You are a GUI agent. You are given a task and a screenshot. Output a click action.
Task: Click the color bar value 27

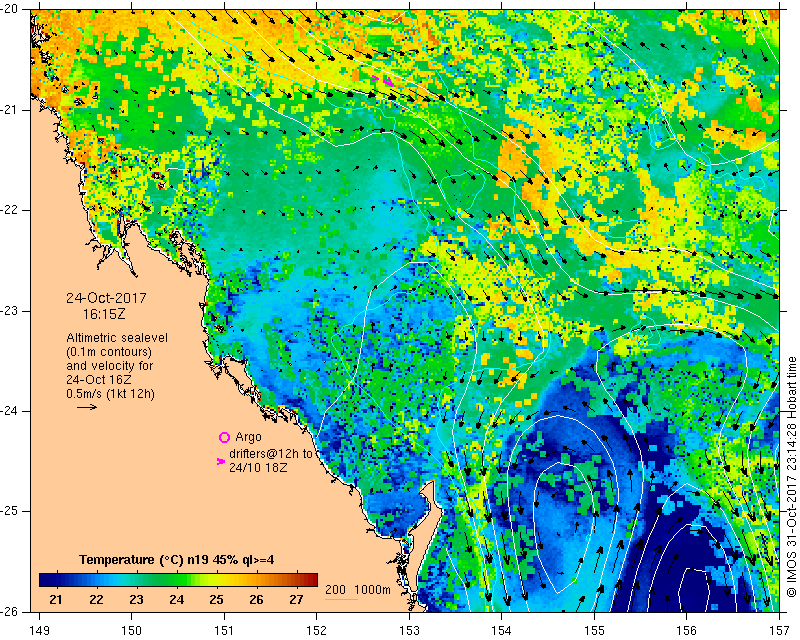[x=296, y=600]
